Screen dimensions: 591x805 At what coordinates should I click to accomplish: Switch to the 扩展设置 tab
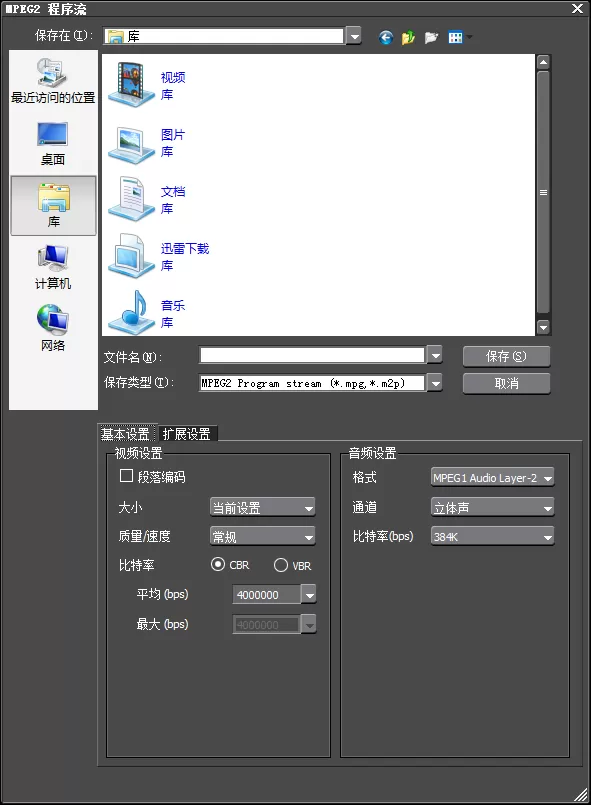[x=187, y=434]
